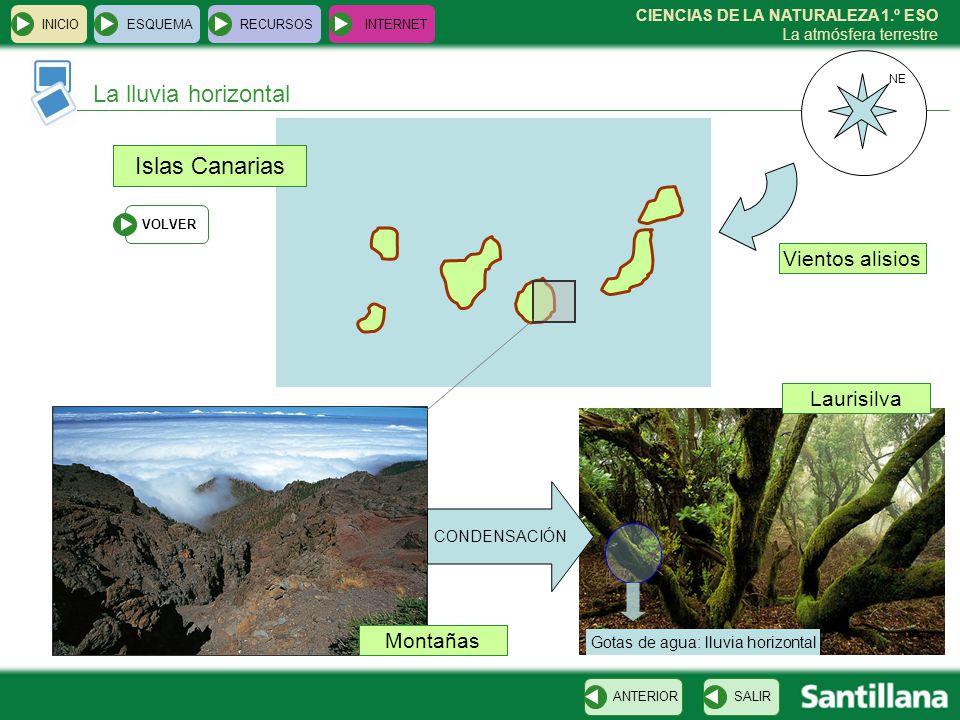Click the Gotas de agua: lluvia horizontal caption
Viewport: 960px width, 720px height.
pyautogui.click(x=703, y=642)
